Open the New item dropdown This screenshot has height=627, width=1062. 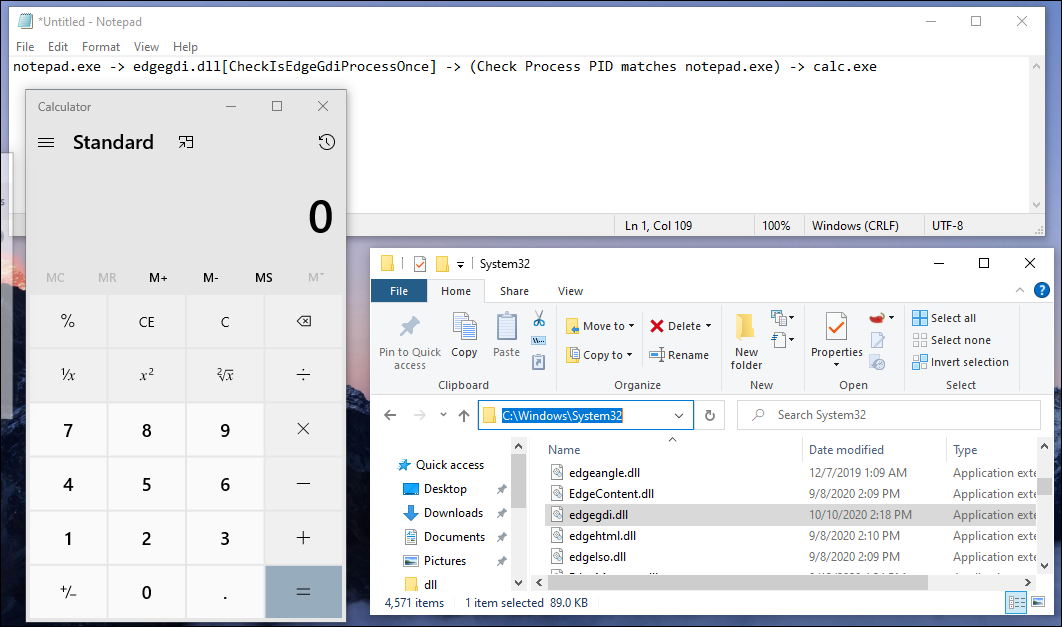point(782,318)
